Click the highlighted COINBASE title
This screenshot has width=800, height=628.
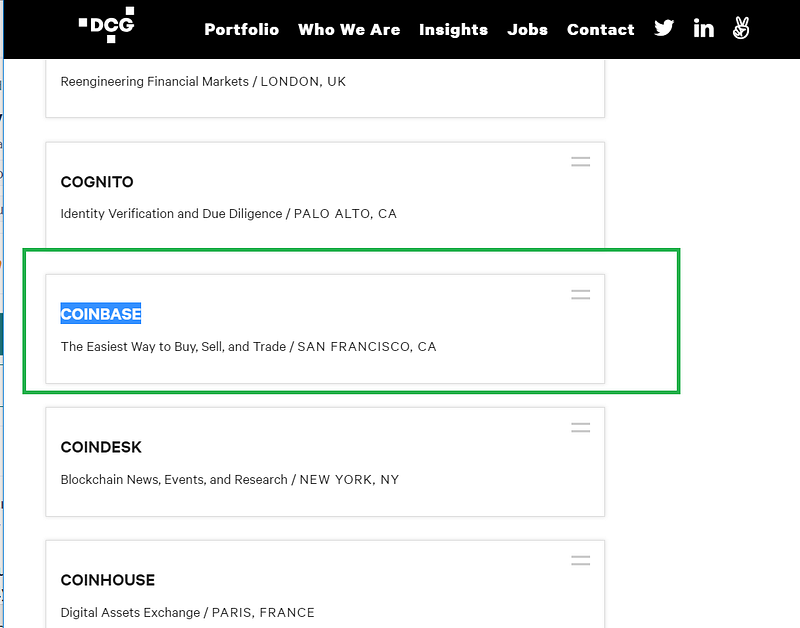pyautogui.click(x=101, y=314)
